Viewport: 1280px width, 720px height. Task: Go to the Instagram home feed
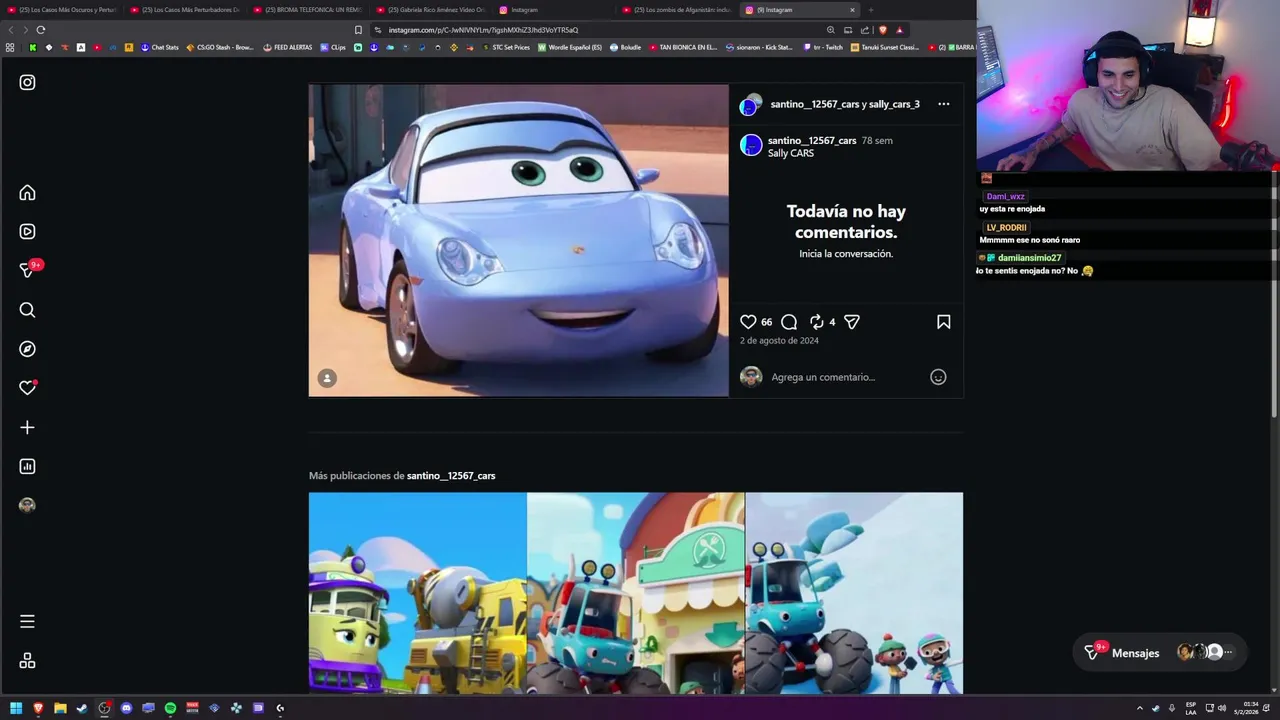(27, 192)
